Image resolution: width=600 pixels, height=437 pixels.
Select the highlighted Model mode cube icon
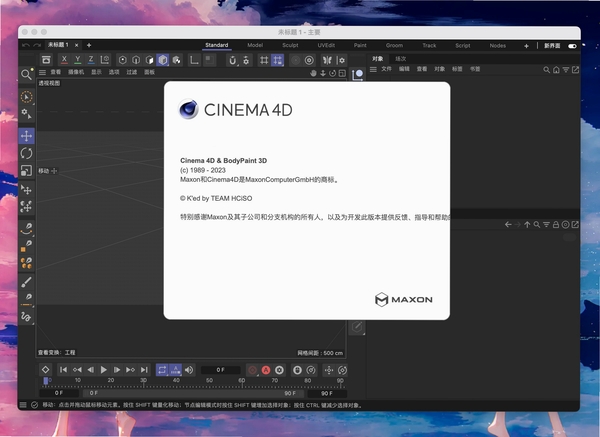[x=163, y=60]
